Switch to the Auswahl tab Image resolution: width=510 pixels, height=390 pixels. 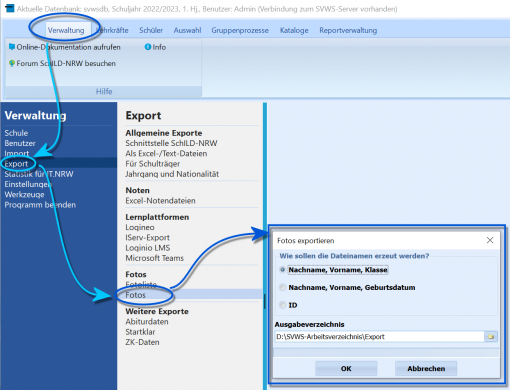coord(187,30)
